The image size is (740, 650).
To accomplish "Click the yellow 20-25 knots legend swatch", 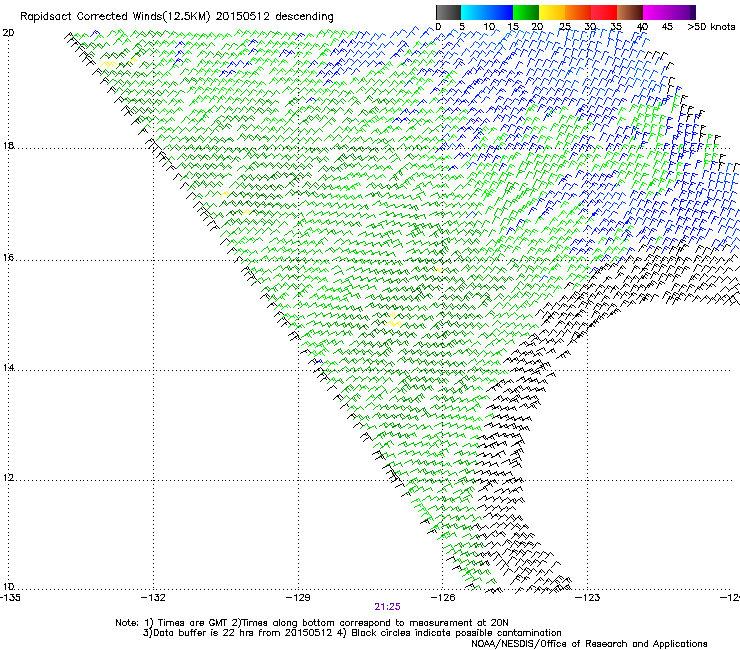I will click(552, 12).
